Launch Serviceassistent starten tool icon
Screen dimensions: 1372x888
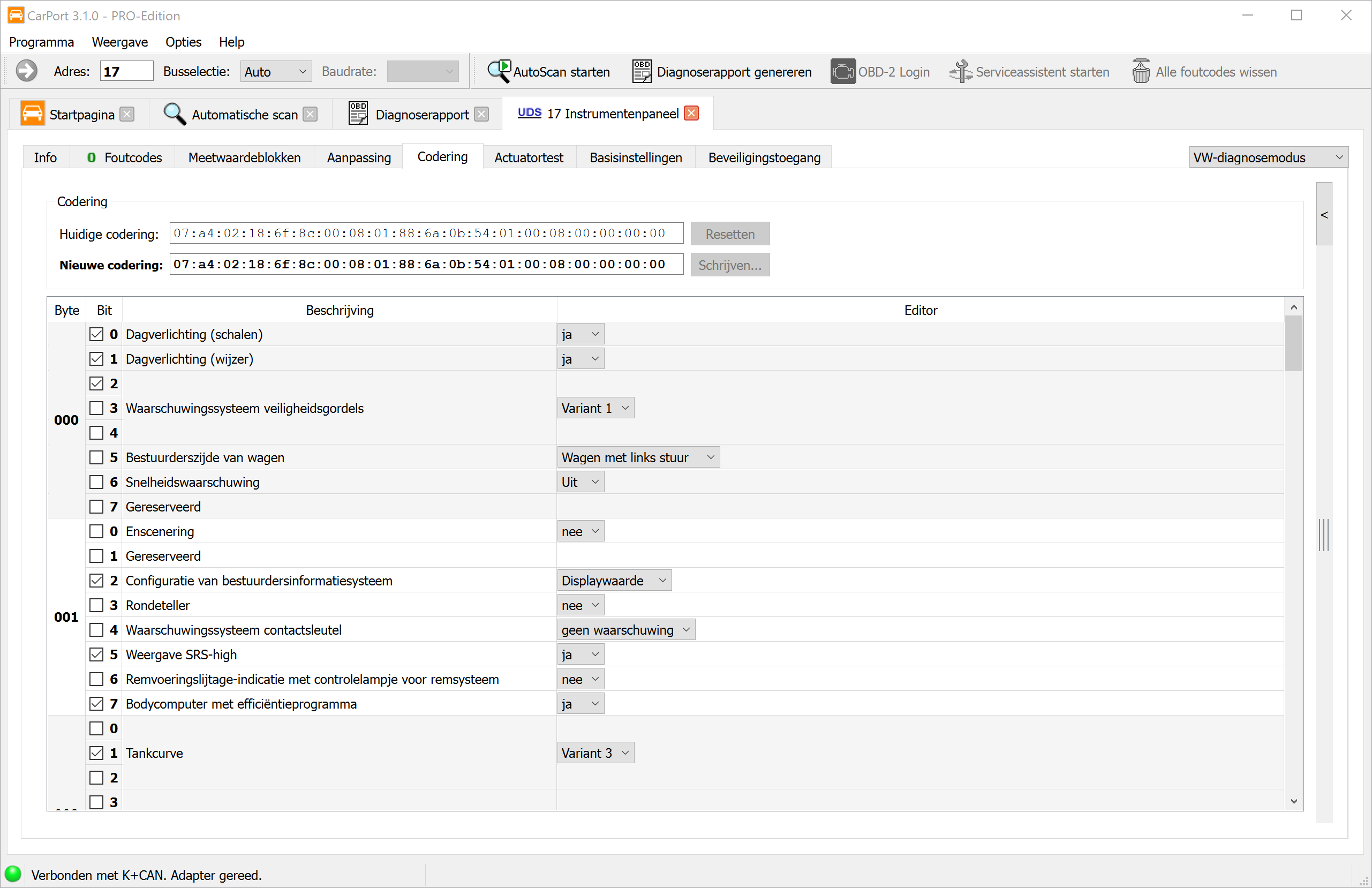point(960,72)
